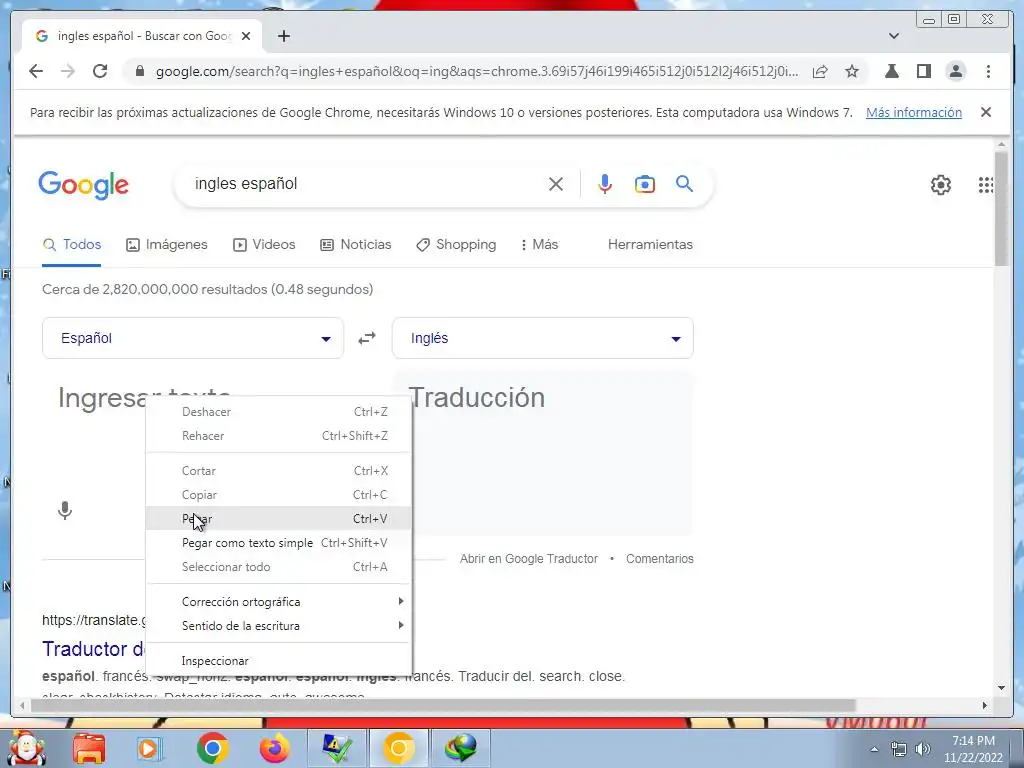Toggle the browser side panel
This screenshot has width=1024, height=768.
coord(923,71)
